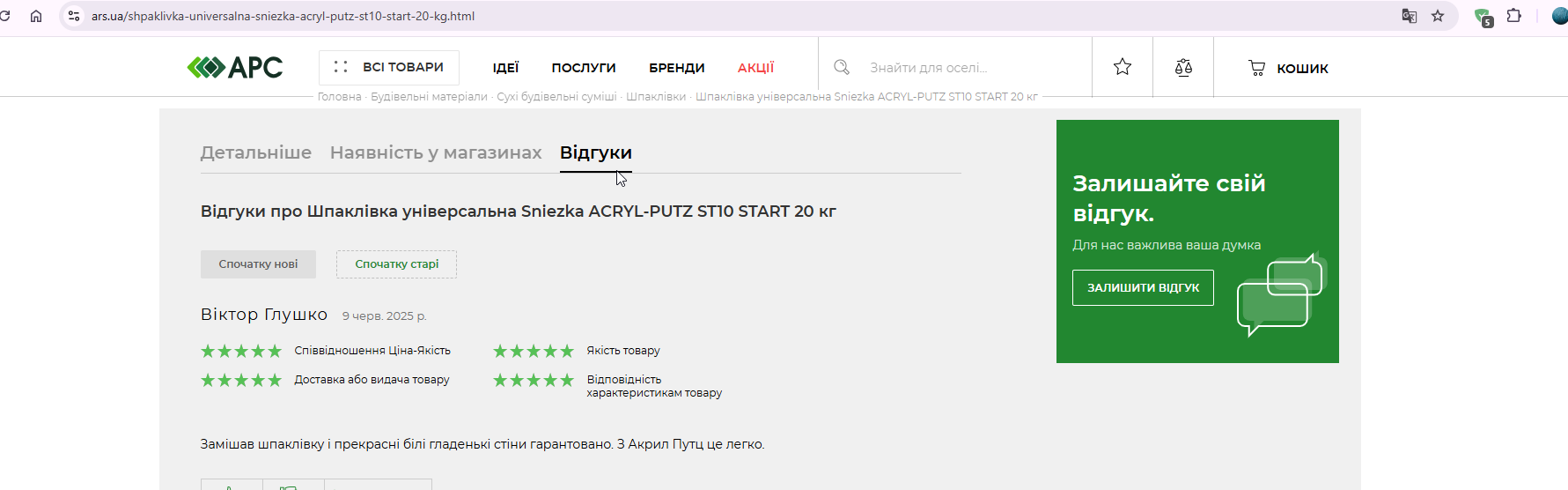Open the favorites star icon in the site header
The width and height of the screenshot is (1568, 490).
tap(1123, 67)
